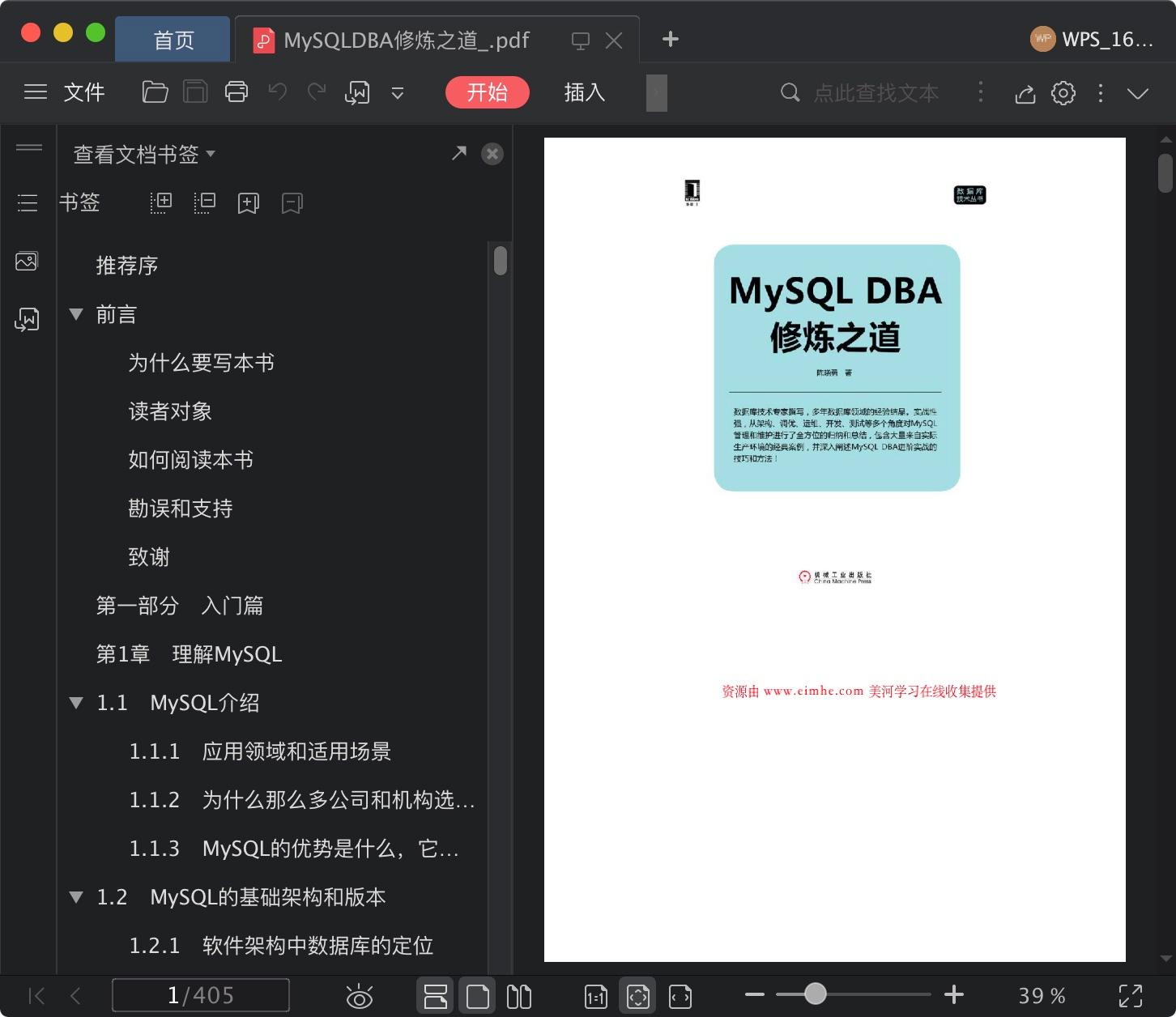Image resolution: width=1176 pixels, height=1017 pixels.
Task: Click the PDF convert-to-Word toolbar icon
Action: coord(357,92)
